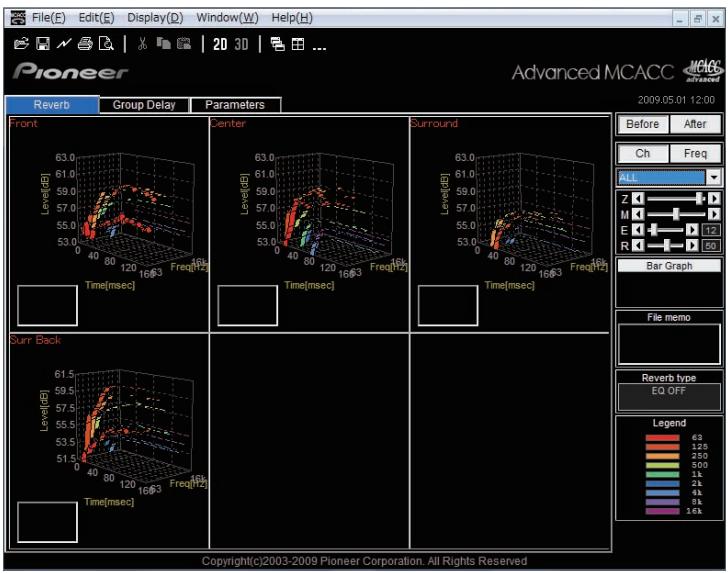Screen dimensions: 728x573
Task: Switch to the Group Delay tab
Action: [x=144, y=105]
